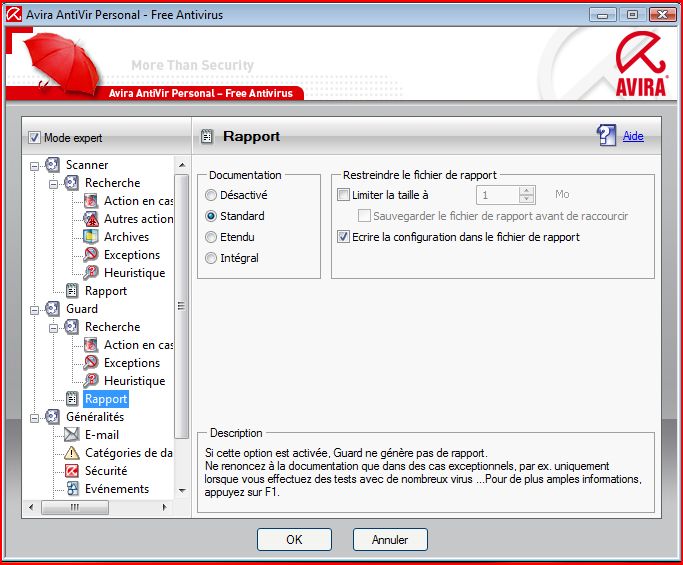This screenshot has width=683, height=565.
Task: Collapse the Généralités tree node
Action: click(34, 418)
